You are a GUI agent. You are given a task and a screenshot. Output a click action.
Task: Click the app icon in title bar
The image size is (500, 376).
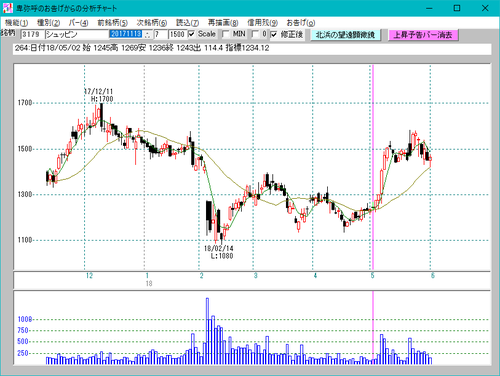[7, 8]
